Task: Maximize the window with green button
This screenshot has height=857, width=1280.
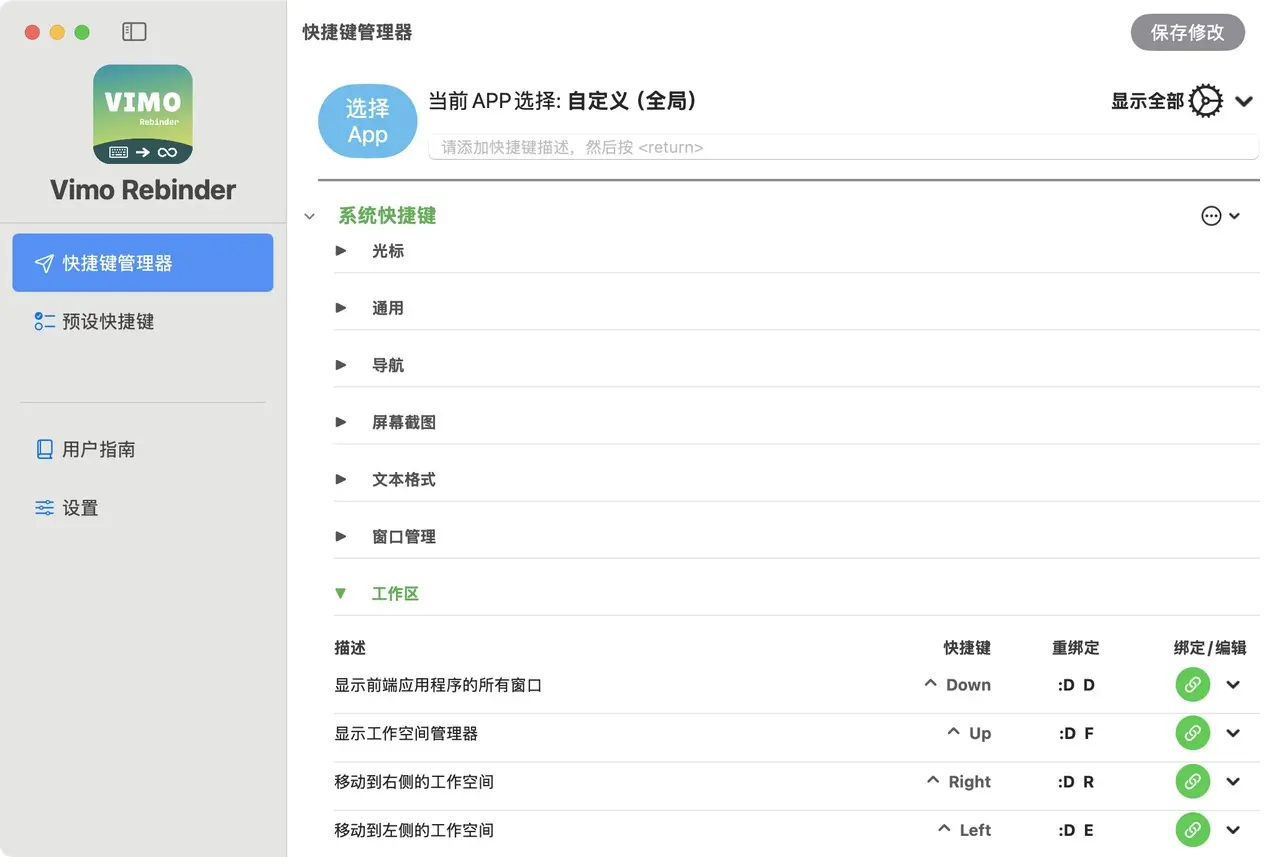Action: pyautogui.click(x=82, y=32)
